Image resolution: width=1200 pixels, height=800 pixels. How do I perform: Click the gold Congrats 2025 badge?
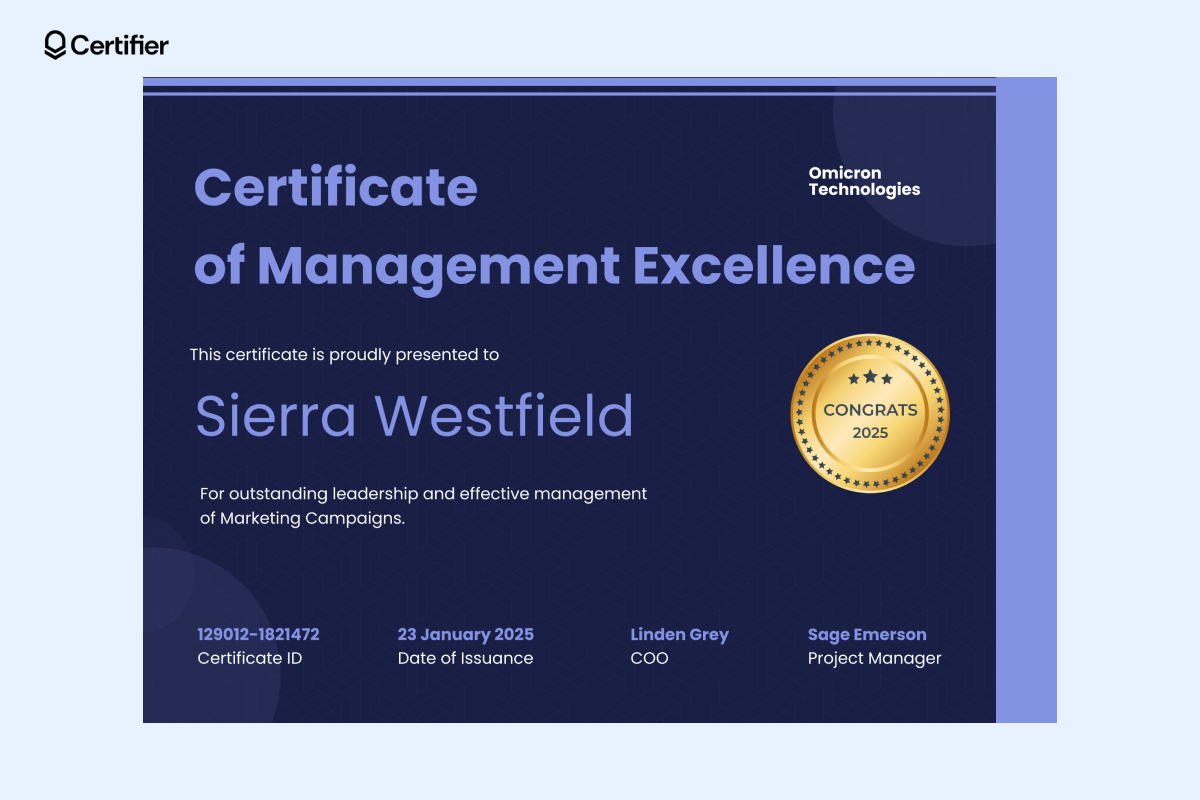(x=870, y=413)
